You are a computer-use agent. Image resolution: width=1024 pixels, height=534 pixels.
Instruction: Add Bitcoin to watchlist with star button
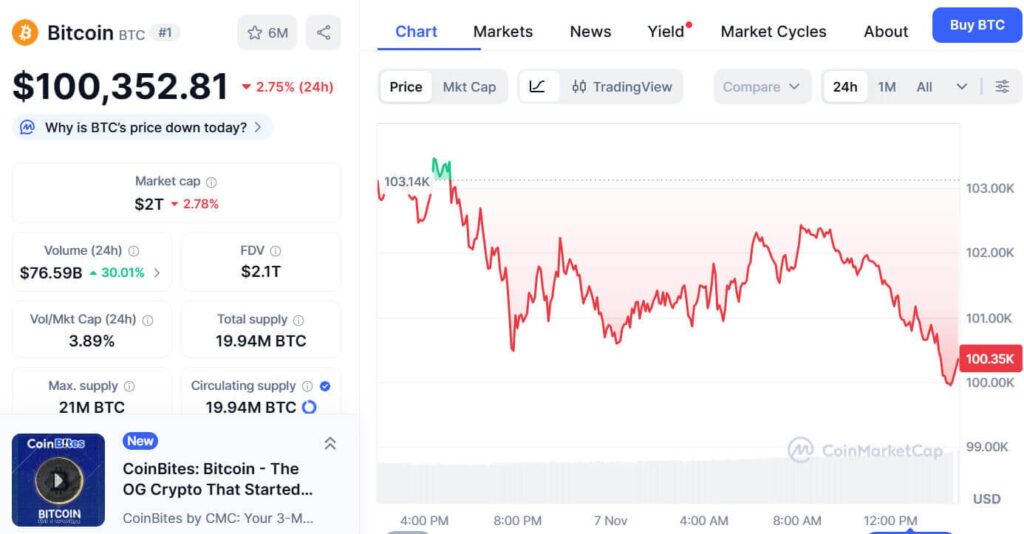tap(267, 33)
